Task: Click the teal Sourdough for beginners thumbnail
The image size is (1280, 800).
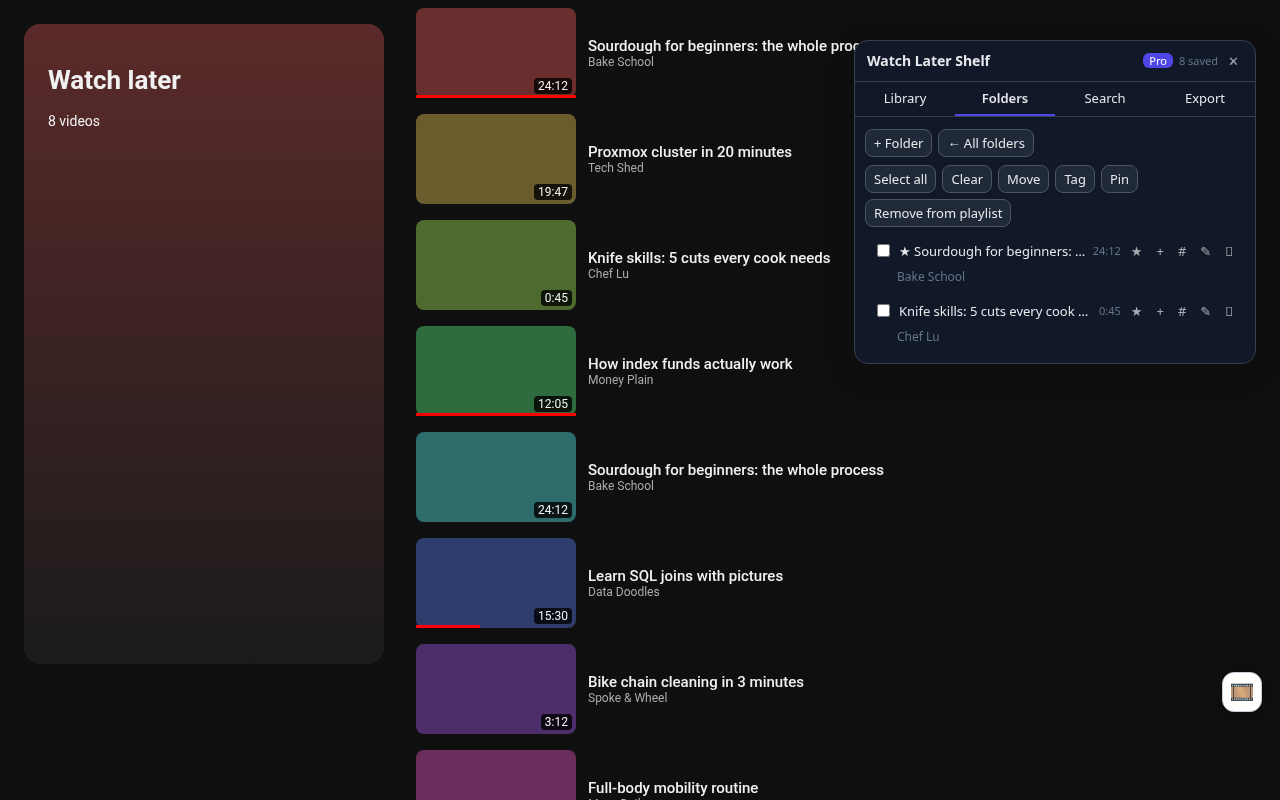Action: [496, 477]
